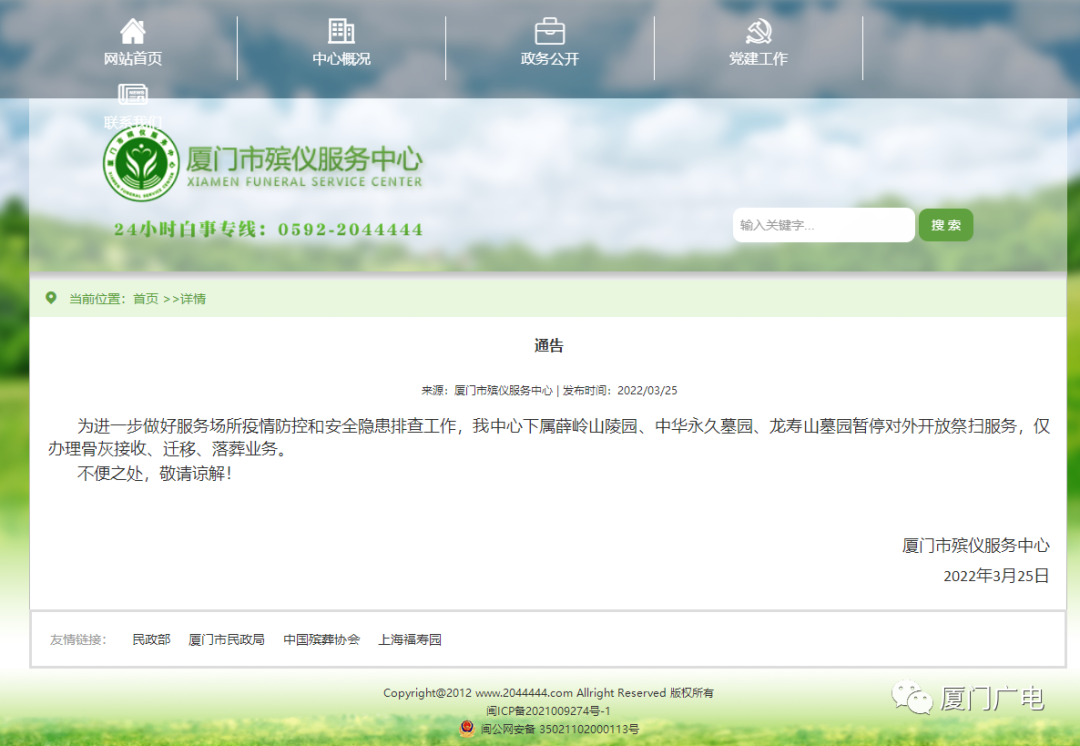
Task: Click the party emblem icon for 党建工作
Action: 758,31
